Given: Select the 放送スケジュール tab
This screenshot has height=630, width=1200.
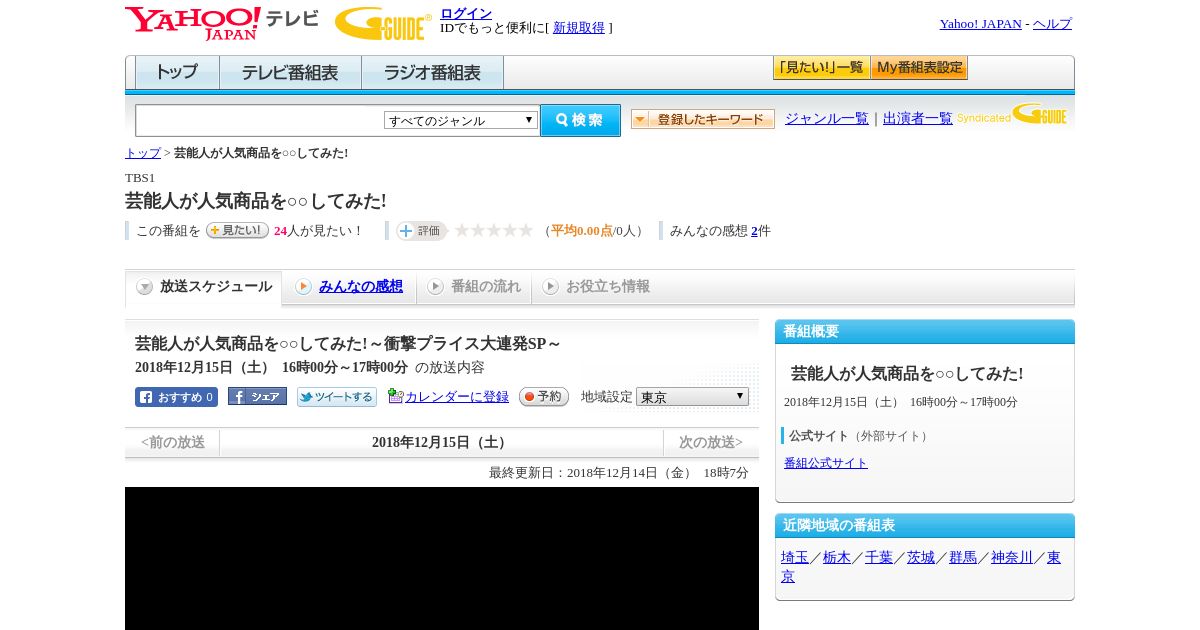Looking at the screenshot, I should click(204, 287).
